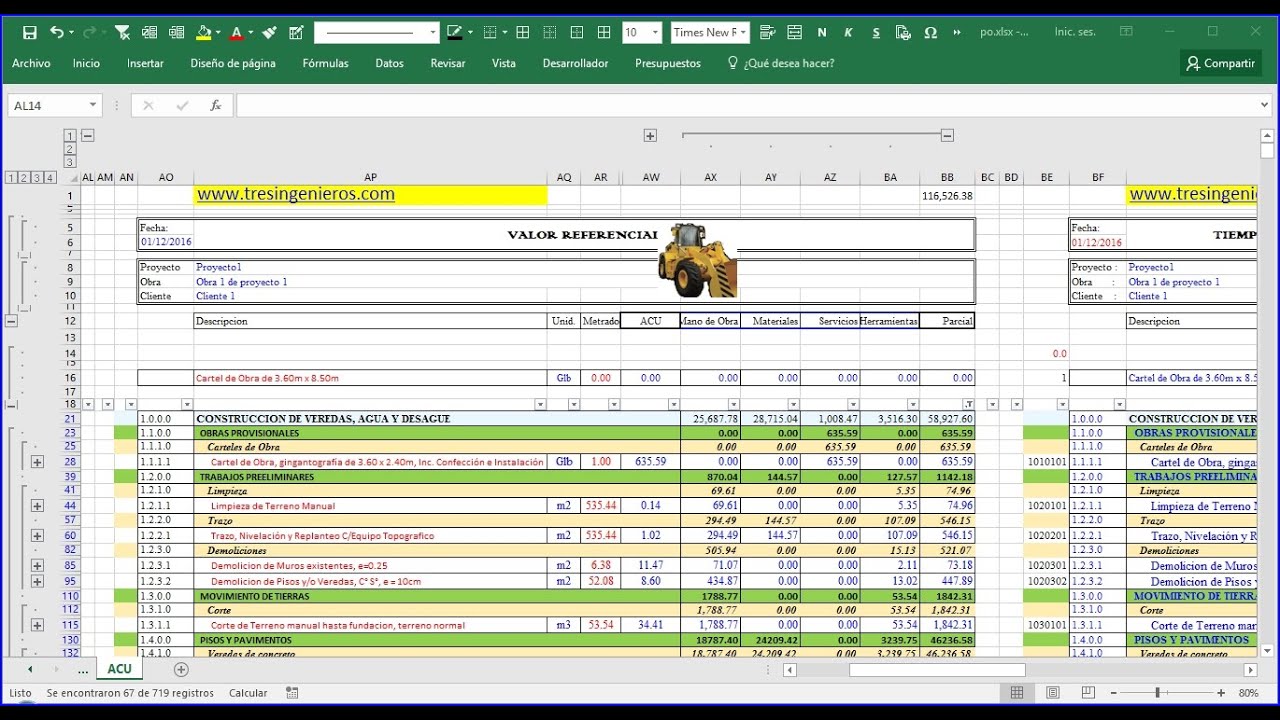This screenshot has height=720, width=1280.
Task: Open the Desarrollador tab
Action: tap(575, 63)
